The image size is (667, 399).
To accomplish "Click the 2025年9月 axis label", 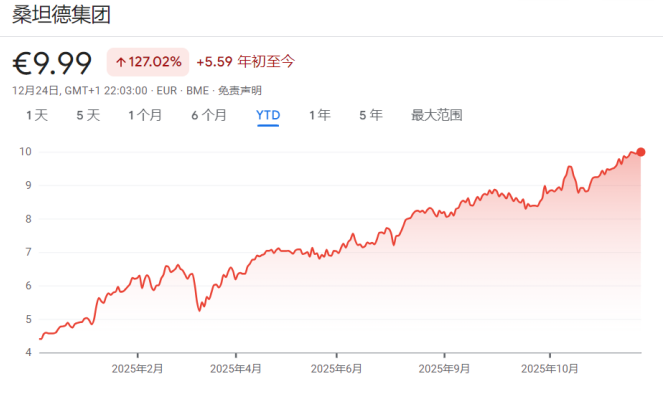I will pyautogui.click(x=444, y=369).
